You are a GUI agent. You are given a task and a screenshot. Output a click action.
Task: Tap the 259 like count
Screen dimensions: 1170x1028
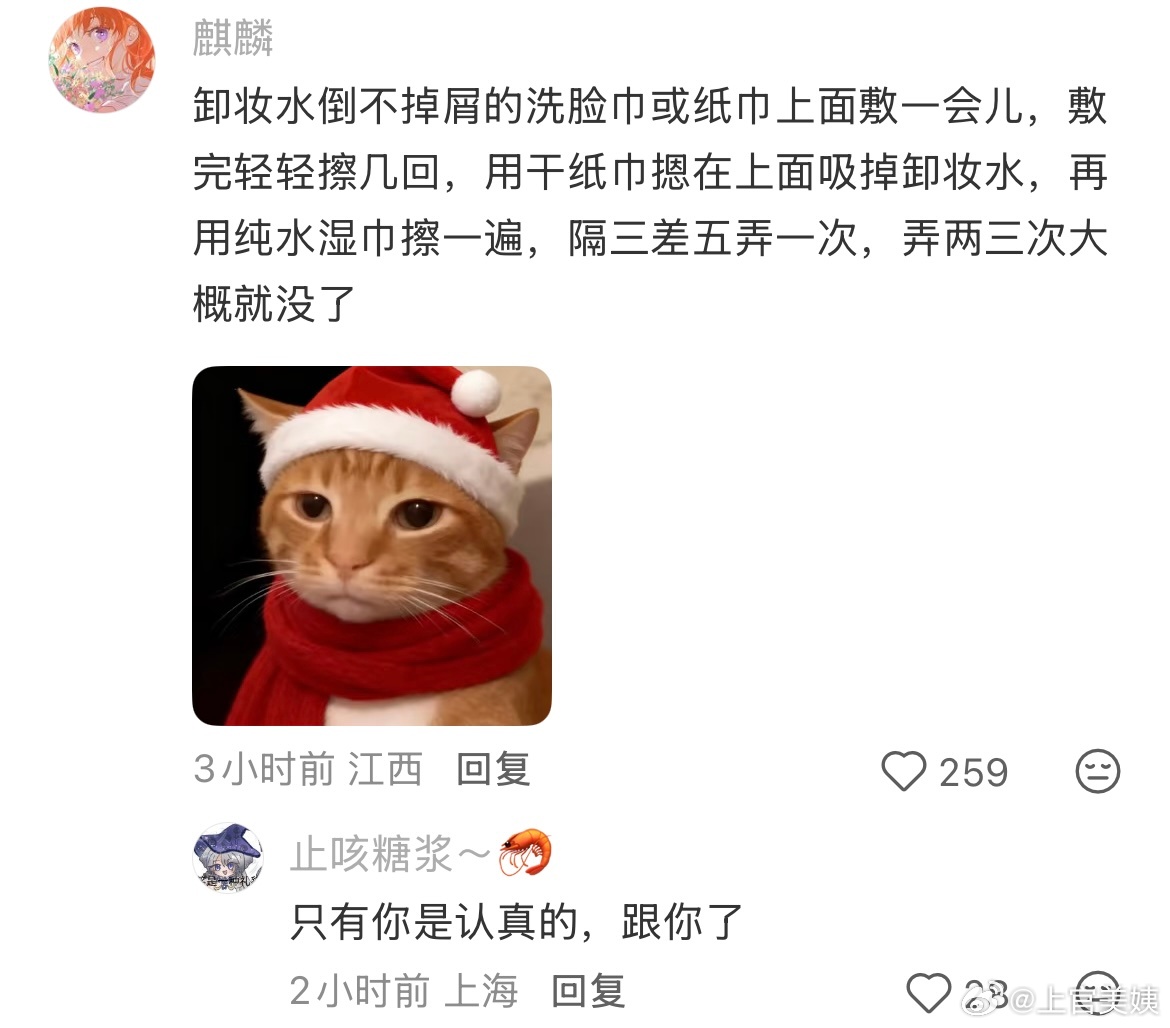(974, 773)
